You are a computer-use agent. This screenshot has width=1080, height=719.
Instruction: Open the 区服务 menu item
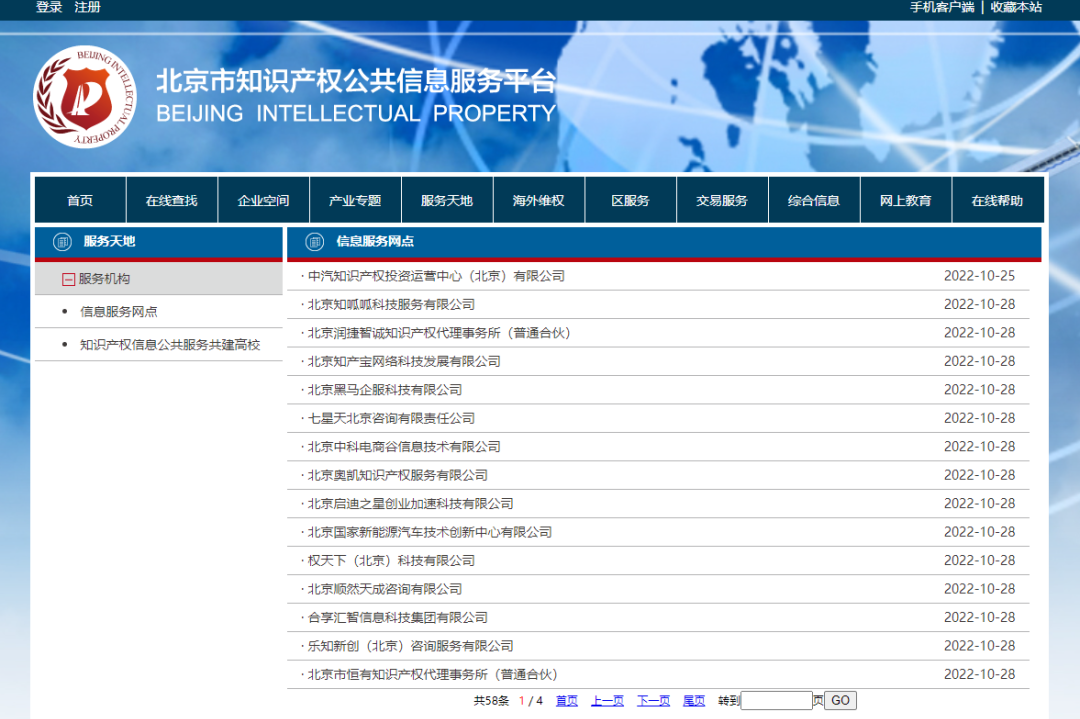click(x=630, y=200)
